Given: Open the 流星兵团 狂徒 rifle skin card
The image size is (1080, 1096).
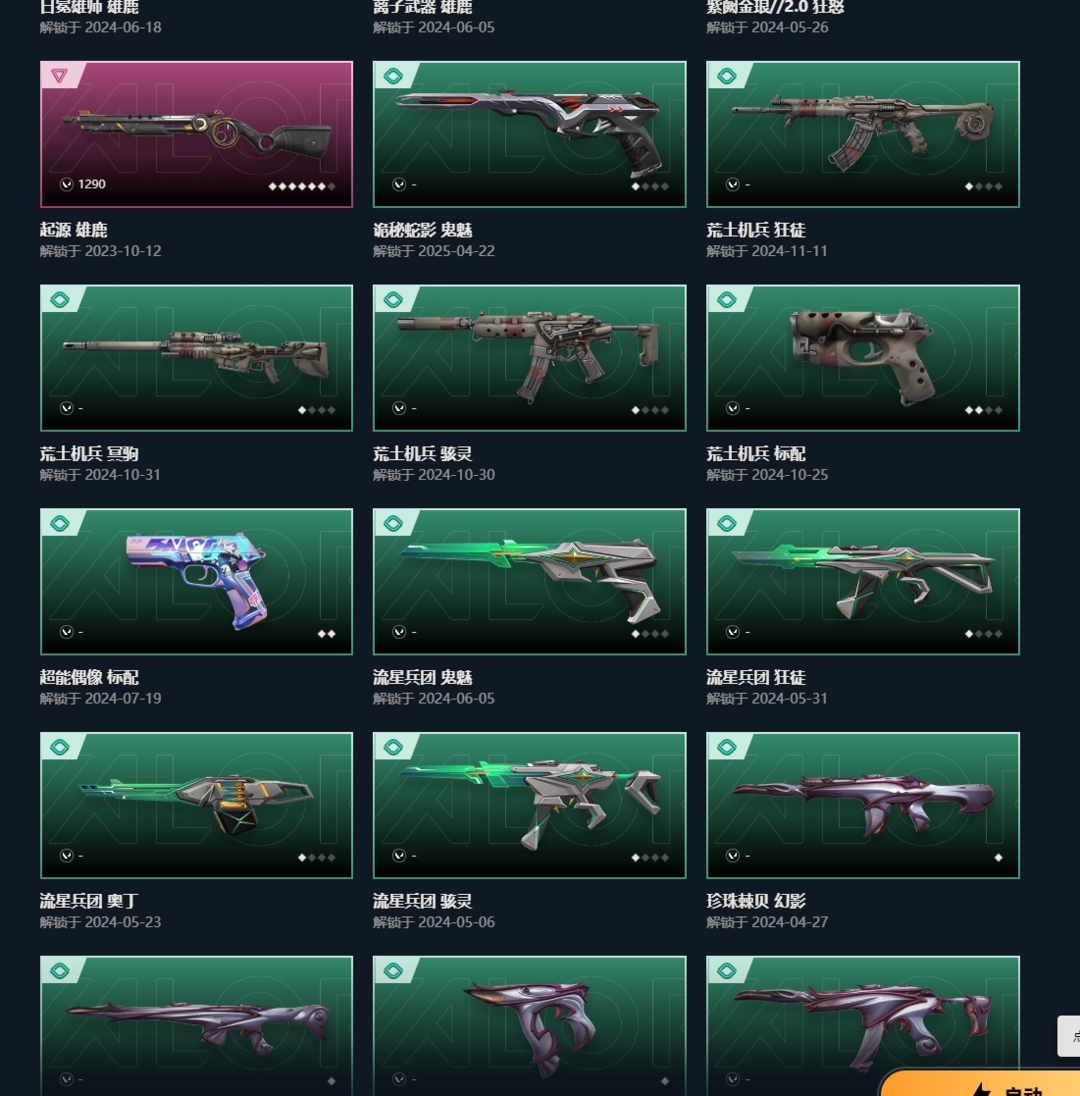Looking at the screenshot, I should (x=863, y=582).
